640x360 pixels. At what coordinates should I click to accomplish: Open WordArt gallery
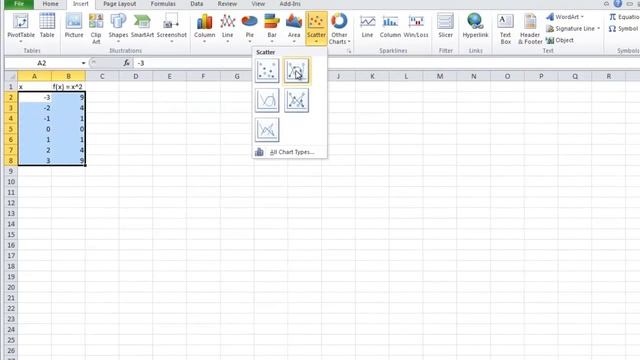tap(565, 17)
